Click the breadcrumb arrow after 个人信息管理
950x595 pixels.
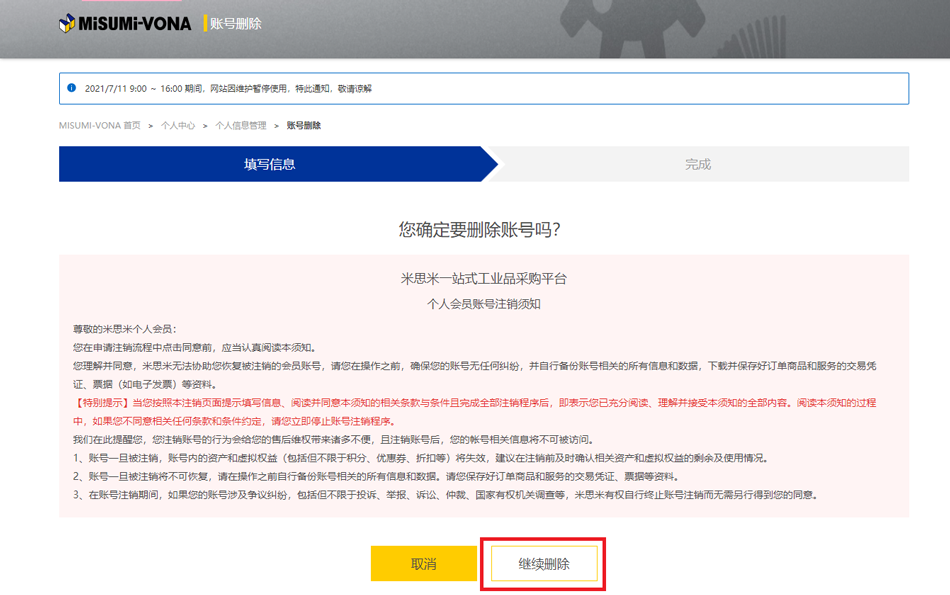click(x=276, y=126)
